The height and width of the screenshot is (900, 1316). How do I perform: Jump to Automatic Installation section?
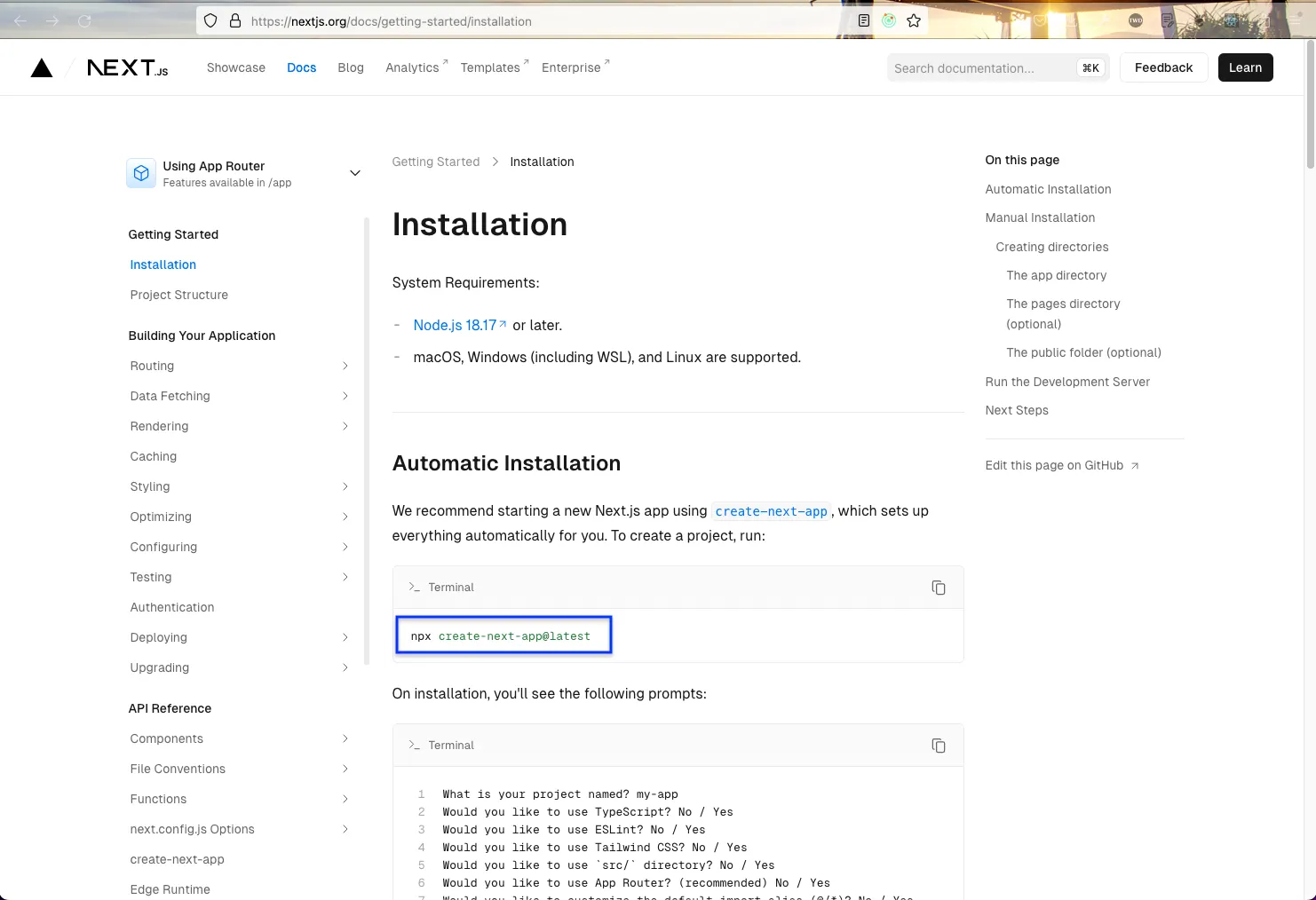[1048, 189]
